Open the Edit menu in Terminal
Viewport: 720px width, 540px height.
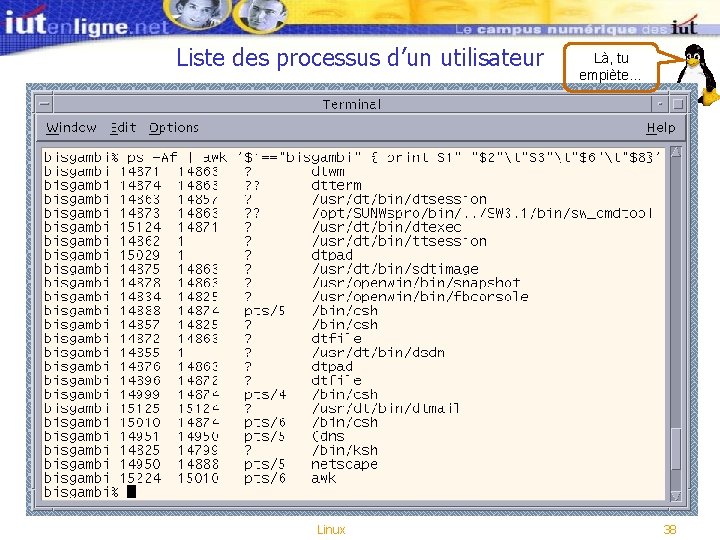pyautogui.click(x=123, y=127)
